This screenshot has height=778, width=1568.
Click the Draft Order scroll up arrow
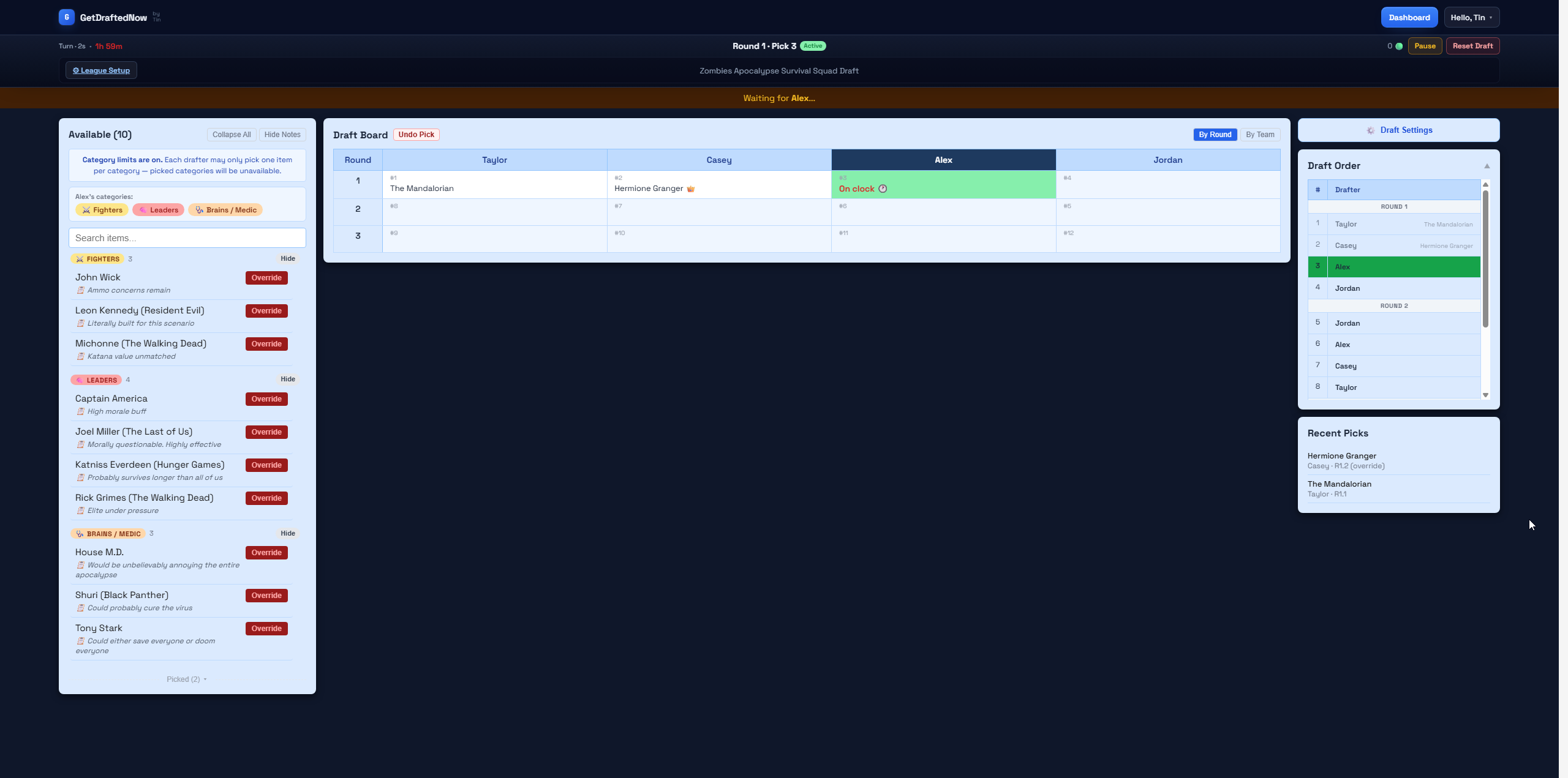click(1485, 184)
